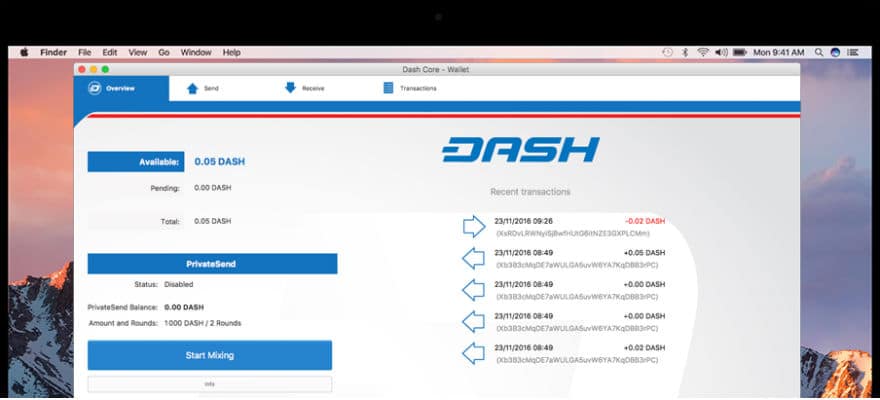Image resolution: width=880 pixels, height=400 pixels.
Task: Select the 23/11/2016 09:26 transaction entry
Action: 570,226
